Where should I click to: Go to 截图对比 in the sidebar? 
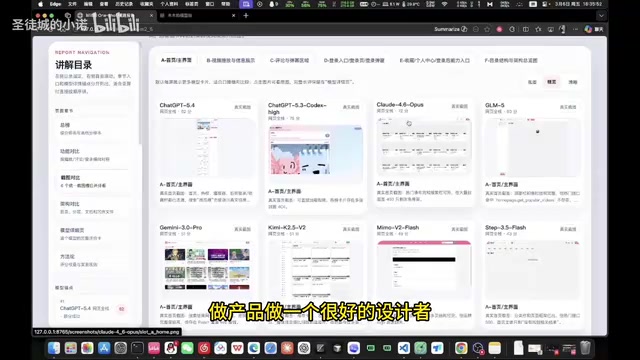(93, 181)
